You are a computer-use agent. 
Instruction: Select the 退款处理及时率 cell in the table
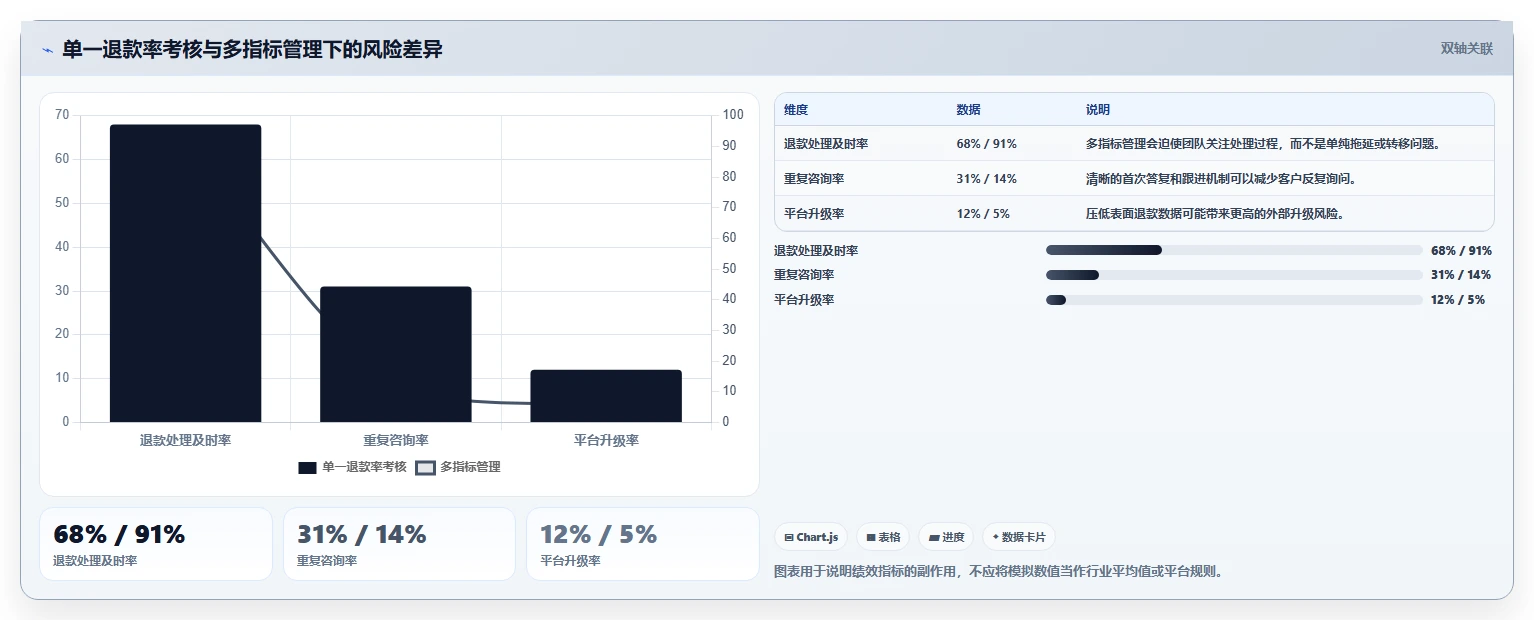[x=826, y=144]
